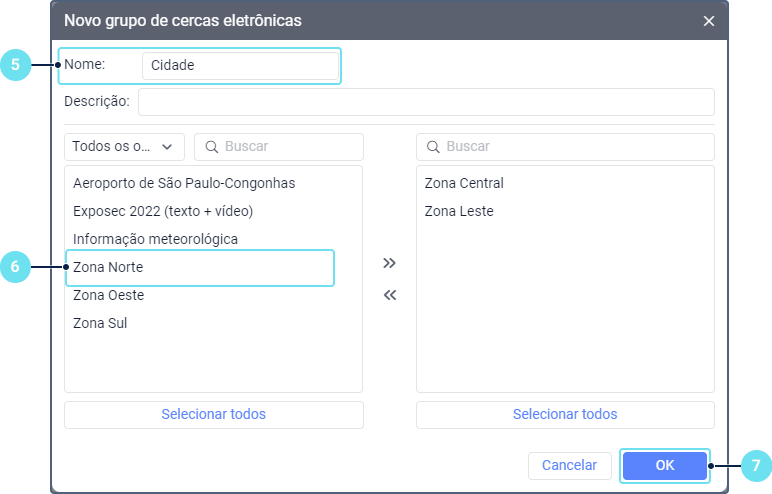Expand the 'Todos os o...' dropdown
Viewport: 772px width, 494px height.
pyautogui.click(x=124, y=147)
